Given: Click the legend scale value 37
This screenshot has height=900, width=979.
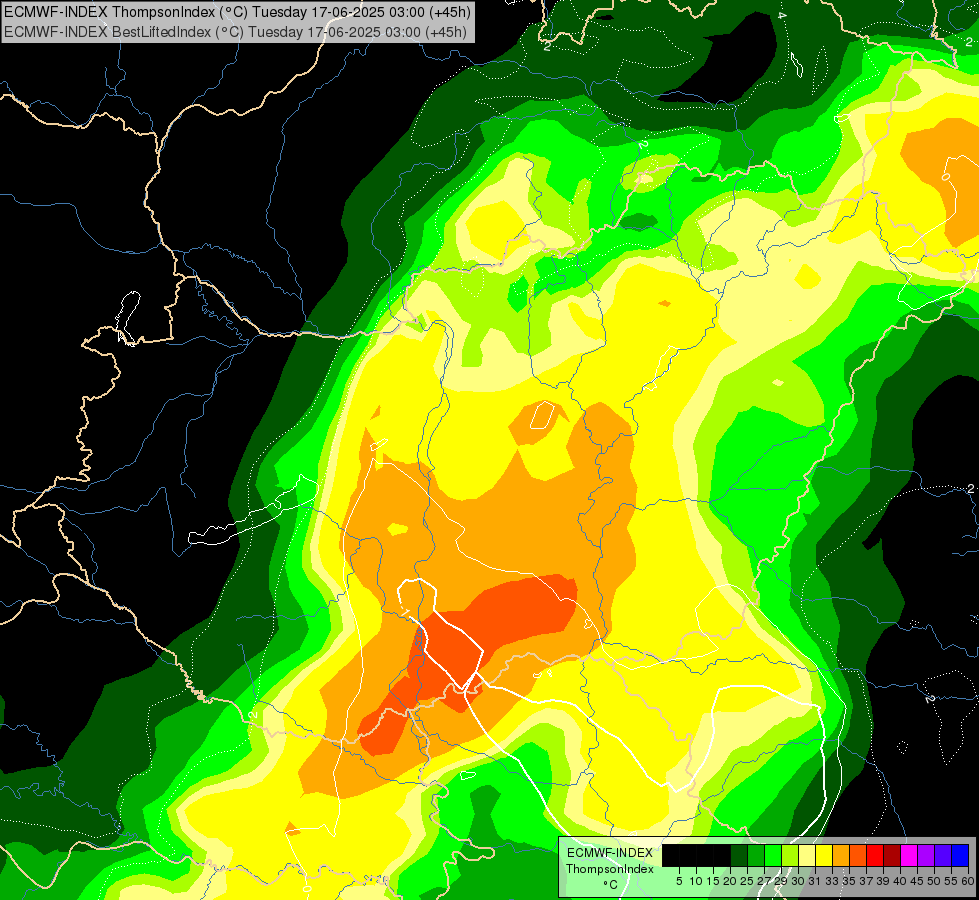Looking at the screenshot, I should pyautogui.click(x=866, y=881).
